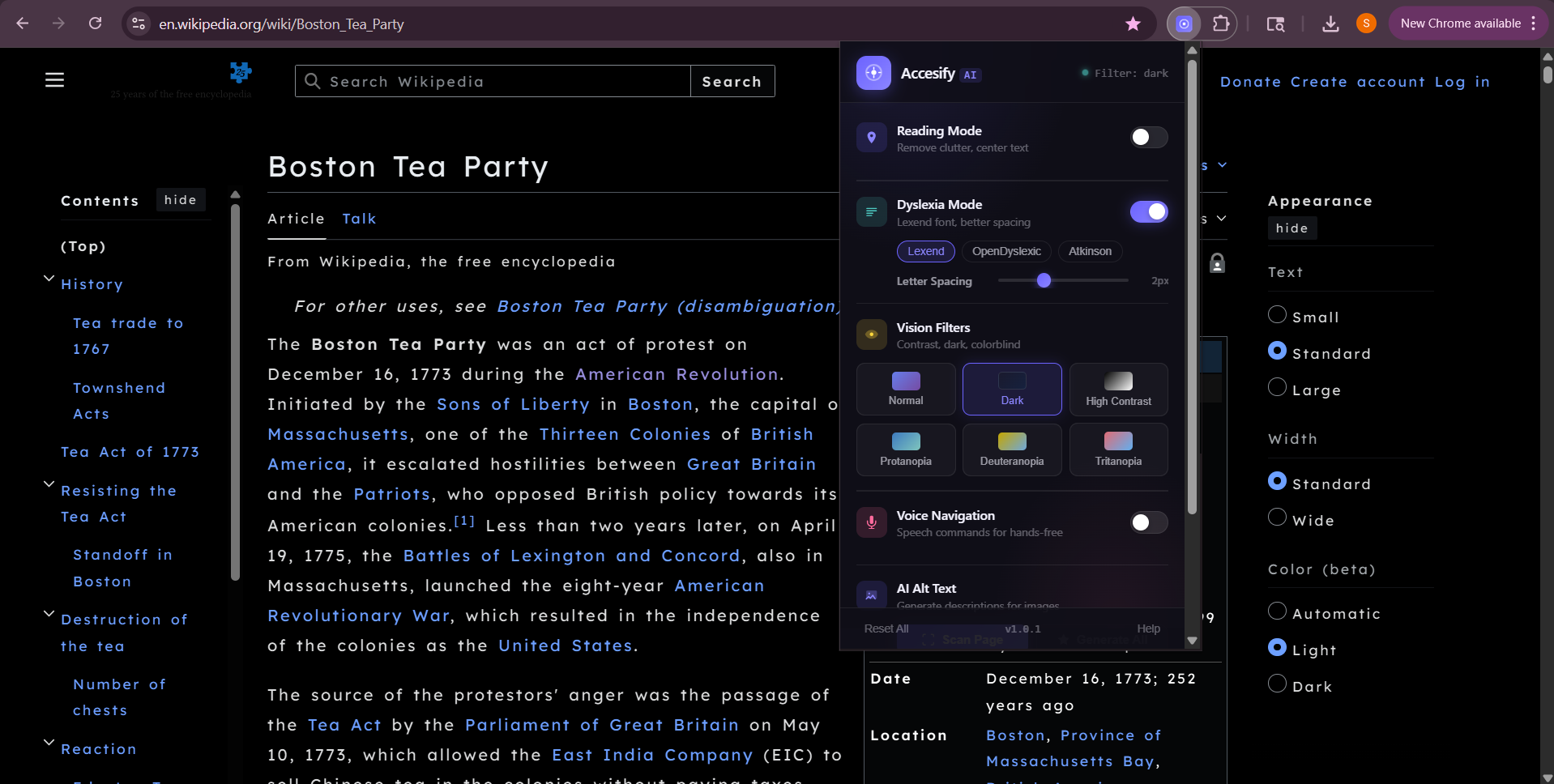Open the Chrome three-dot menu
The height and width of the screenshot is (784, 1554).
point(1533,23)
